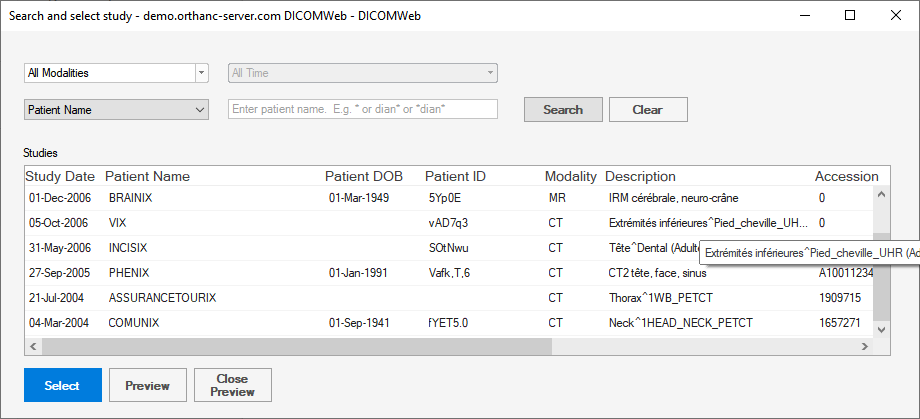Click the scroll down arrow in studies list
Image resolution: width=920 pixels, height=419 pixels.
tap(881, 328)
